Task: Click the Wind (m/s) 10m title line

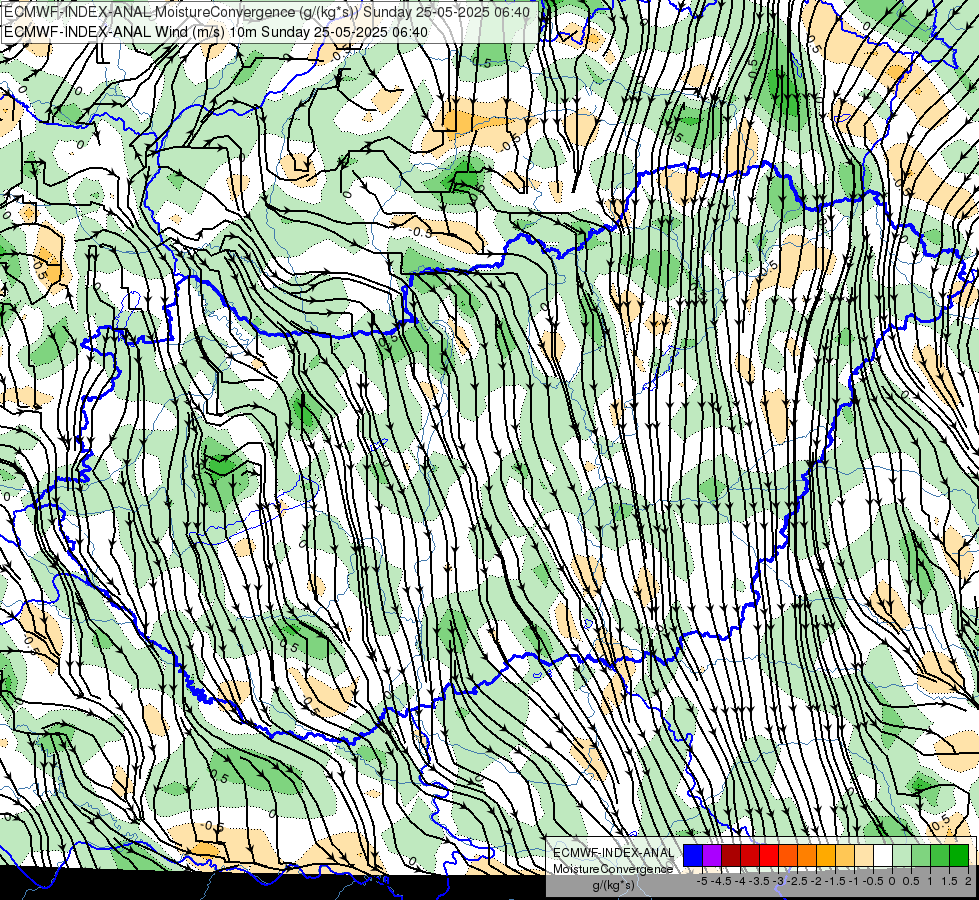Action: 216,32
